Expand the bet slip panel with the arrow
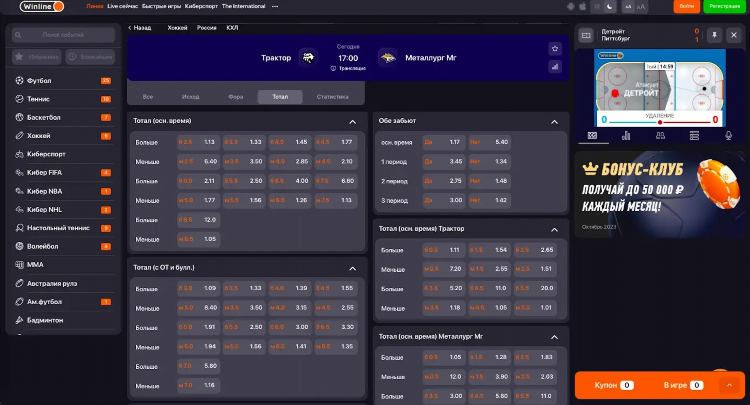 click(x=729, y=385)
